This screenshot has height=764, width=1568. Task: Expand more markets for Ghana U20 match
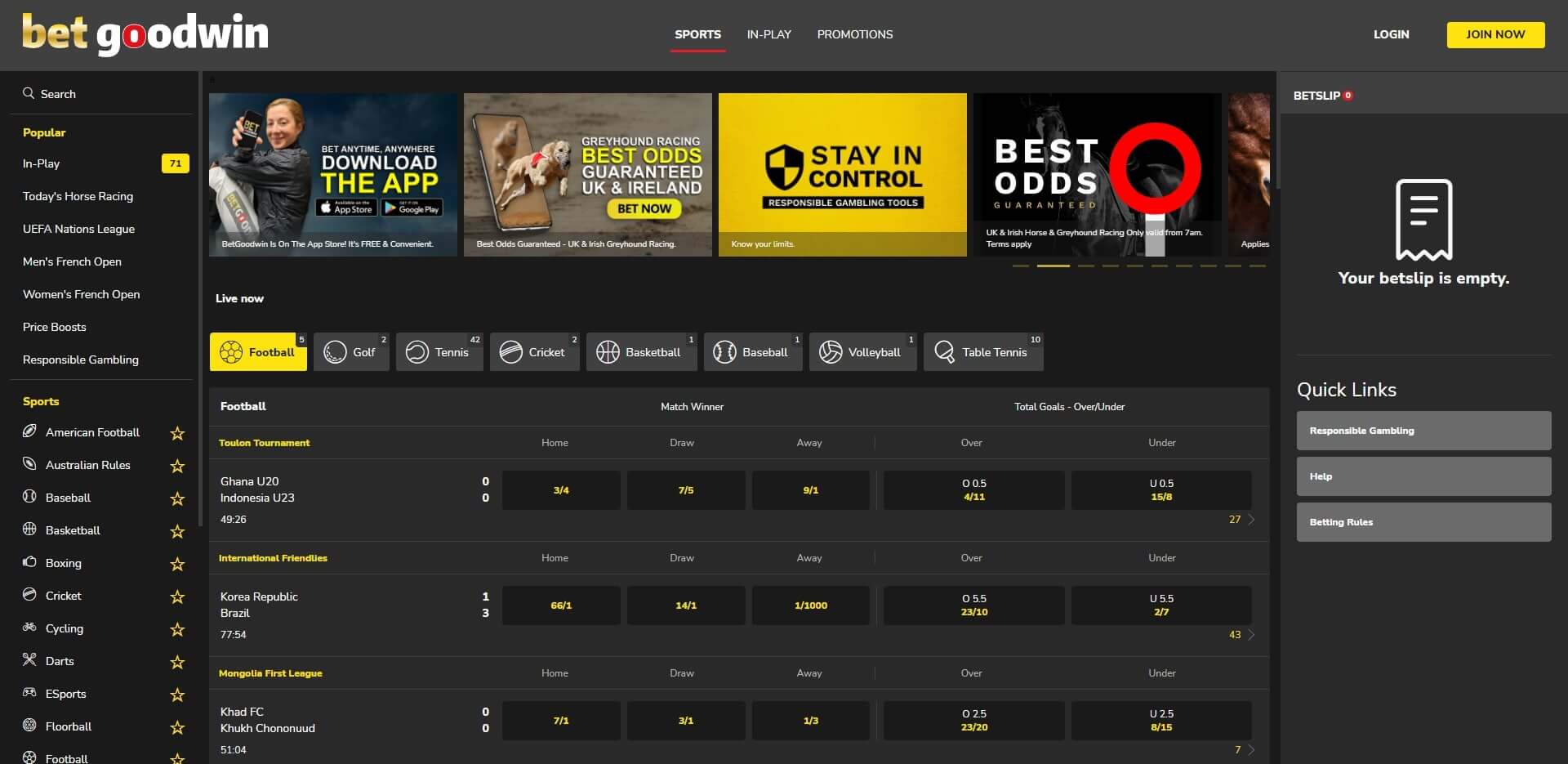click(1241, 520)
